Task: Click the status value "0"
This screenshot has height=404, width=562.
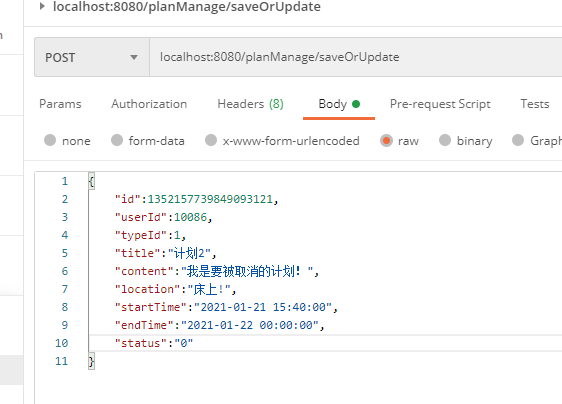Action: (x=184, y=343)
